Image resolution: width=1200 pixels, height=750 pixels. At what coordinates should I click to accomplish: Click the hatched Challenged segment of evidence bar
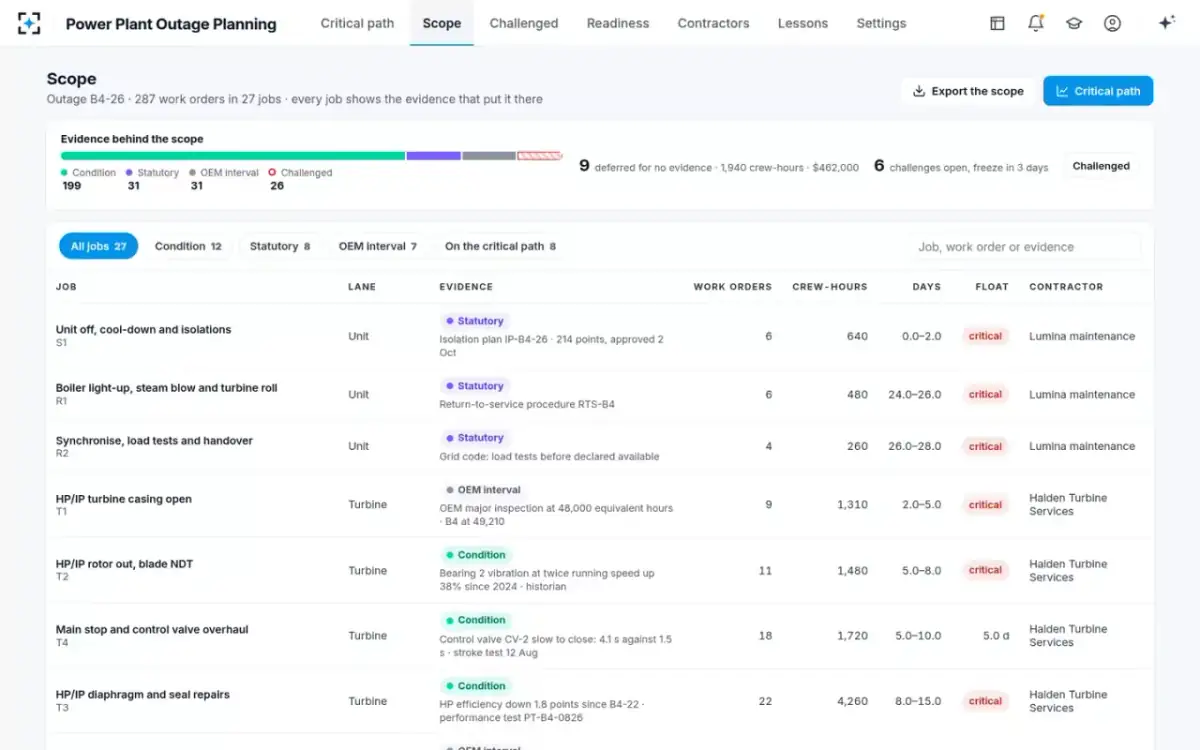tap(540, 156)
